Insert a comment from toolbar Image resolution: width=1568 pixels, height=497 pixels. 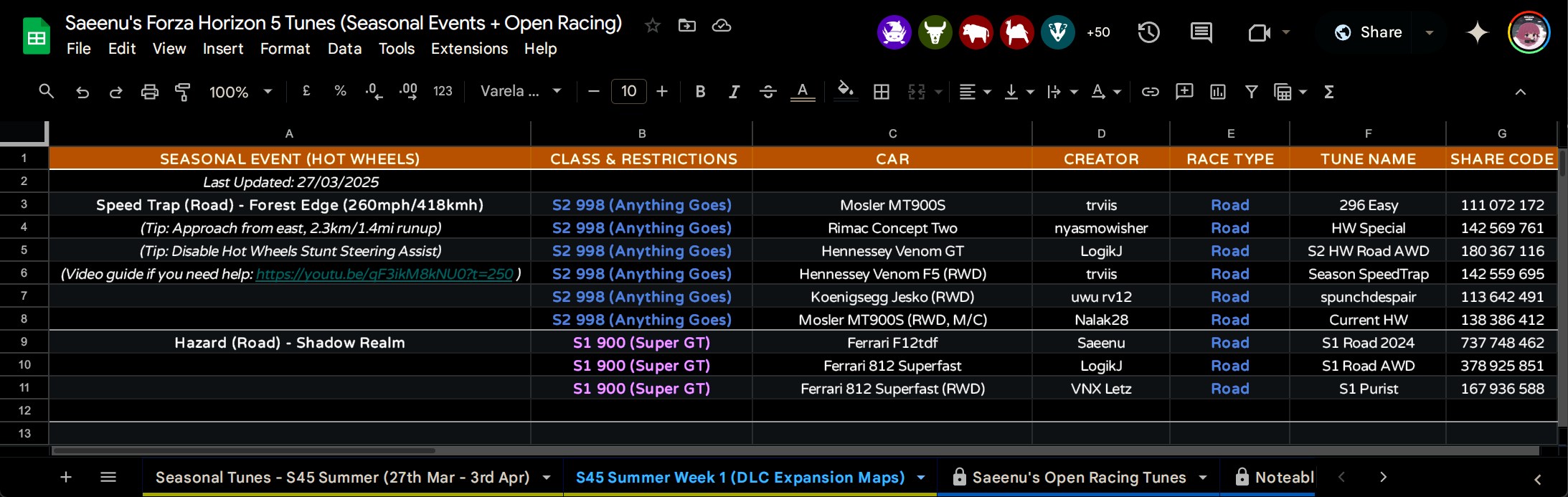[x=1184, y=92]
